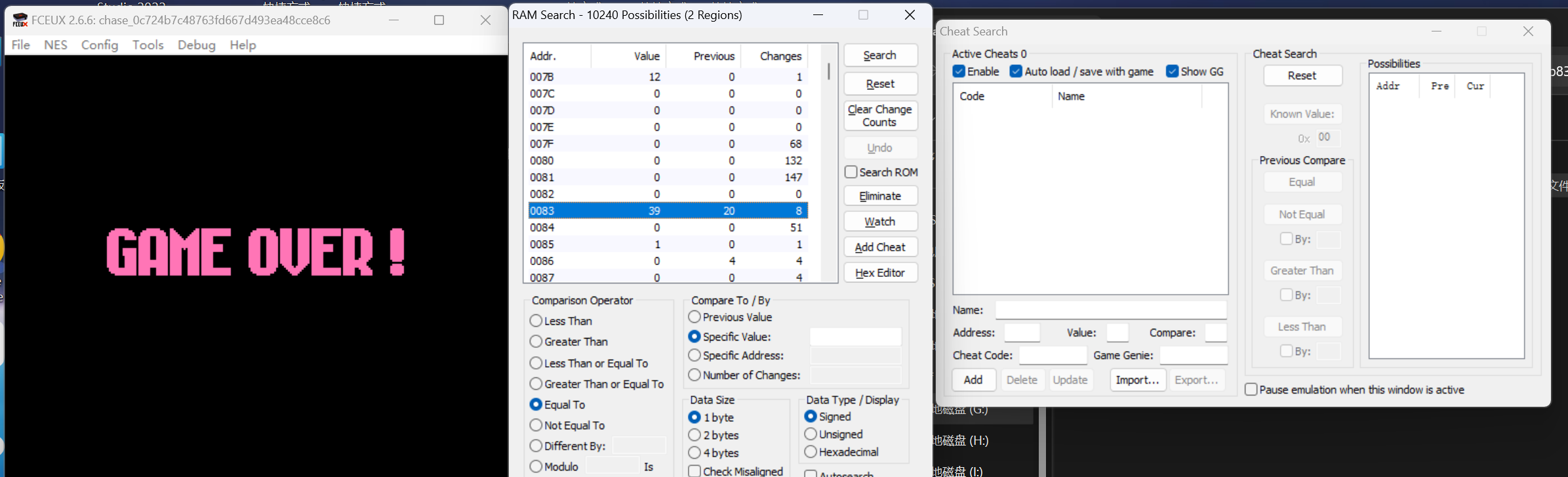The image size is (1568, 477).
Task: Select 1 byte data size
Action: (712, 417)
